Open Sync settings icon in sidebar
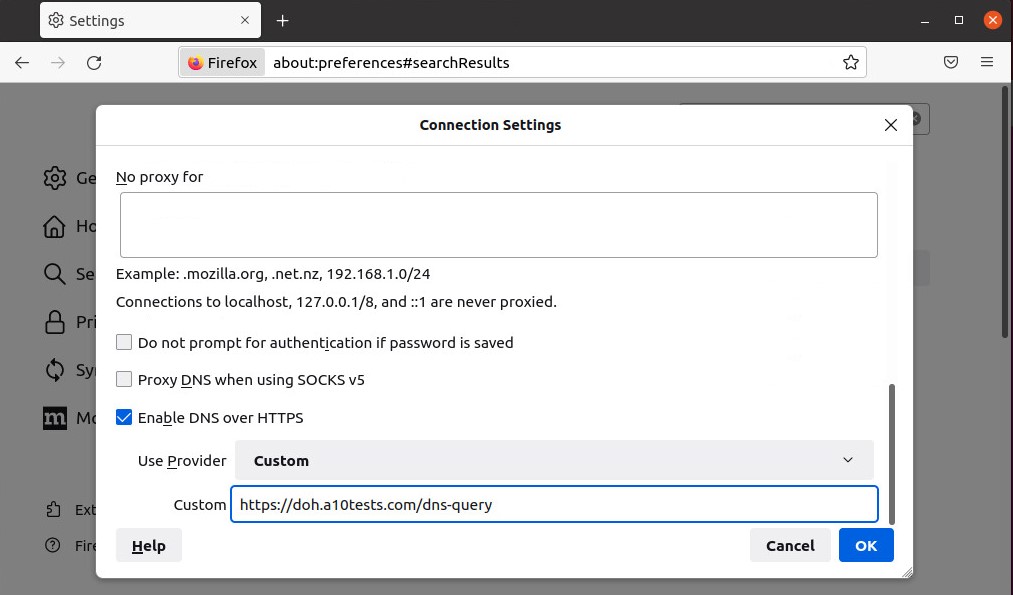Image resolution: width=1013 pixels, height=595 pixels. click(55, 370)
